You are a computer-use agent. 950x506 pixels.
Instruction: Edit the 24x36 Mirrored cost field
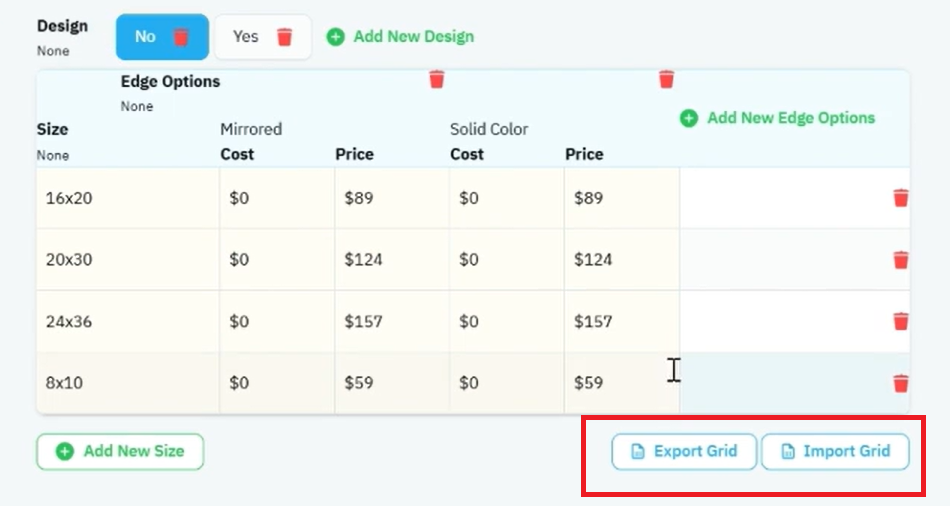(x=277, y=321)
